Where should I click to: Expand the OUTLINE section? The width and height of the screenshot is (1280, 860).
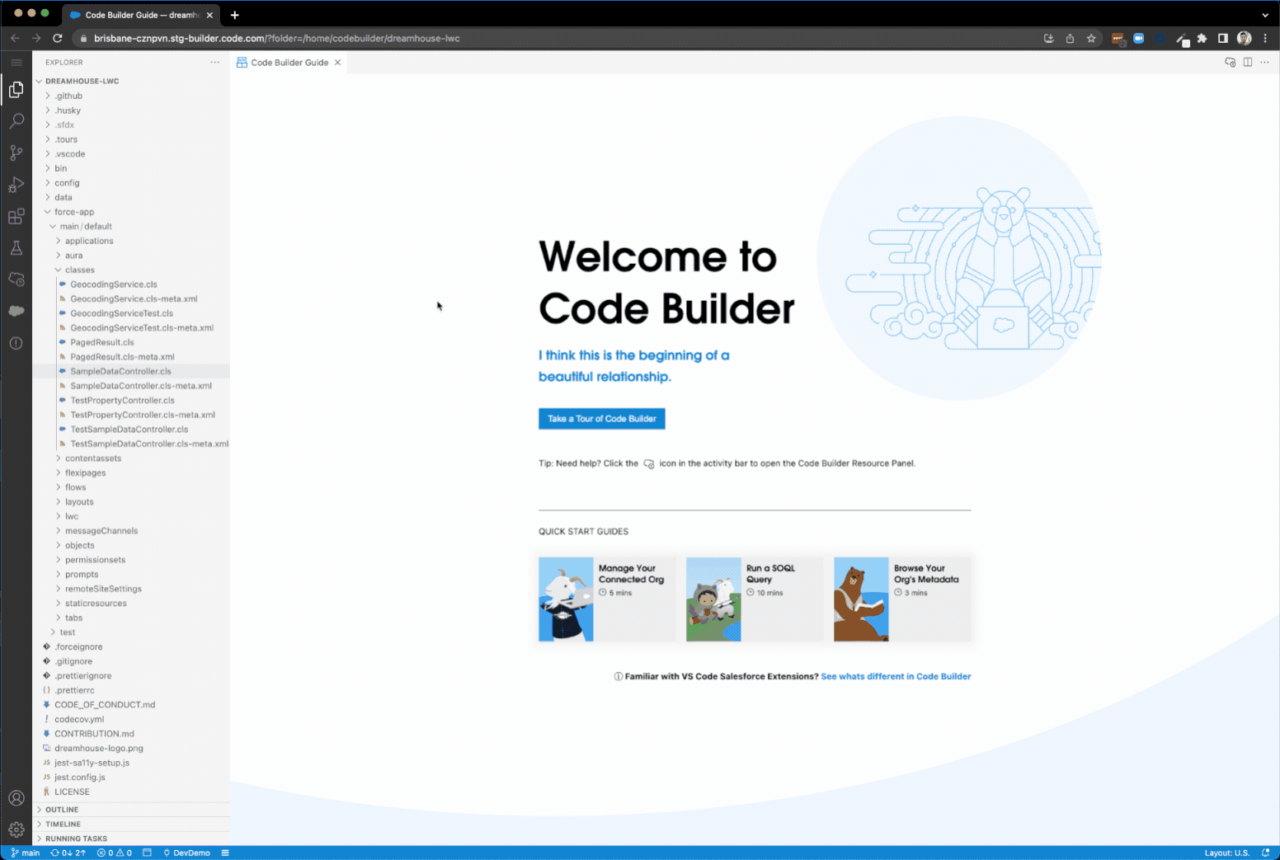60,809
